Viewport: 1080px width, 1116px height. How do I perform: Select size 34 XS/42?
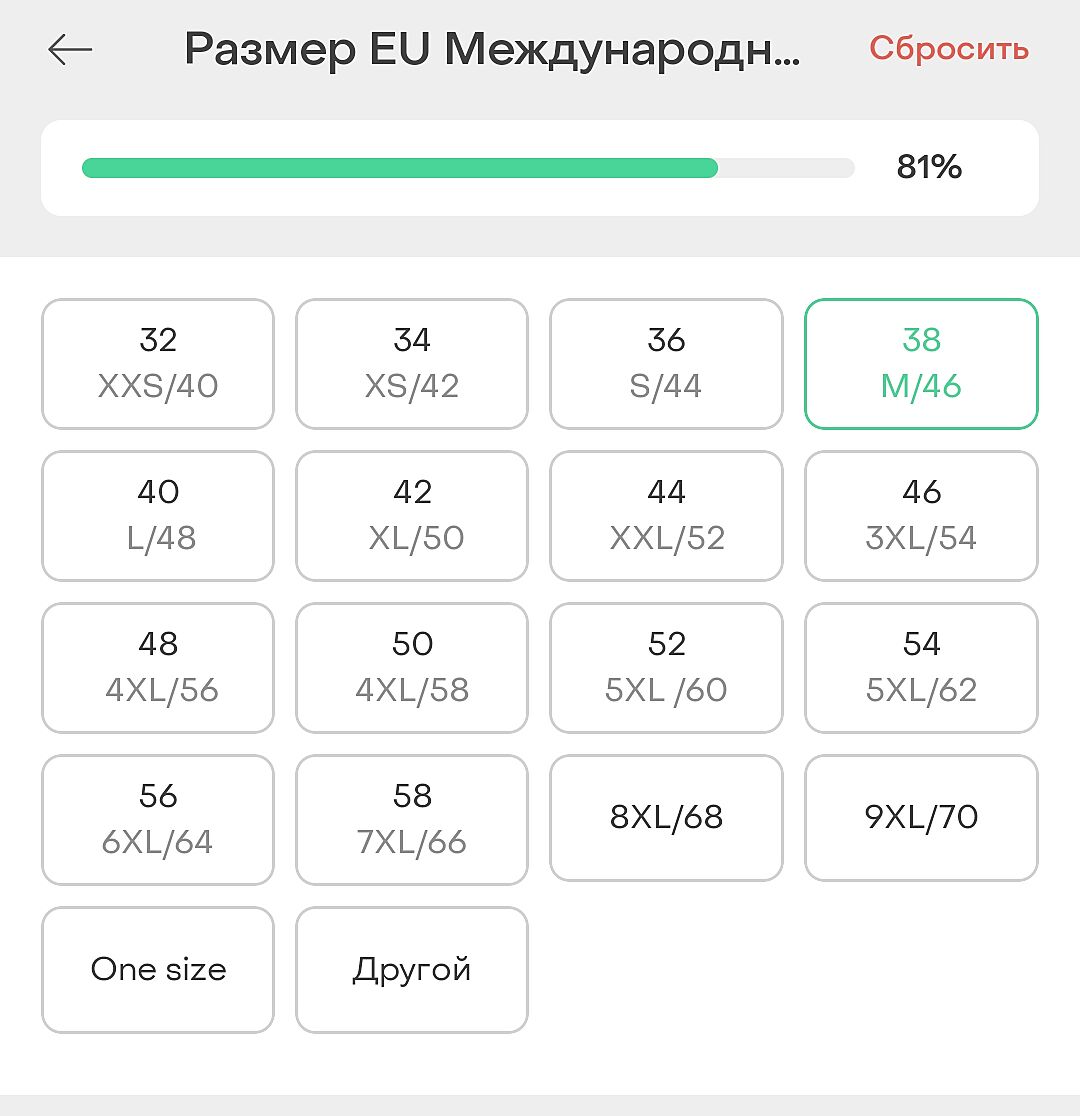(412, 364)
